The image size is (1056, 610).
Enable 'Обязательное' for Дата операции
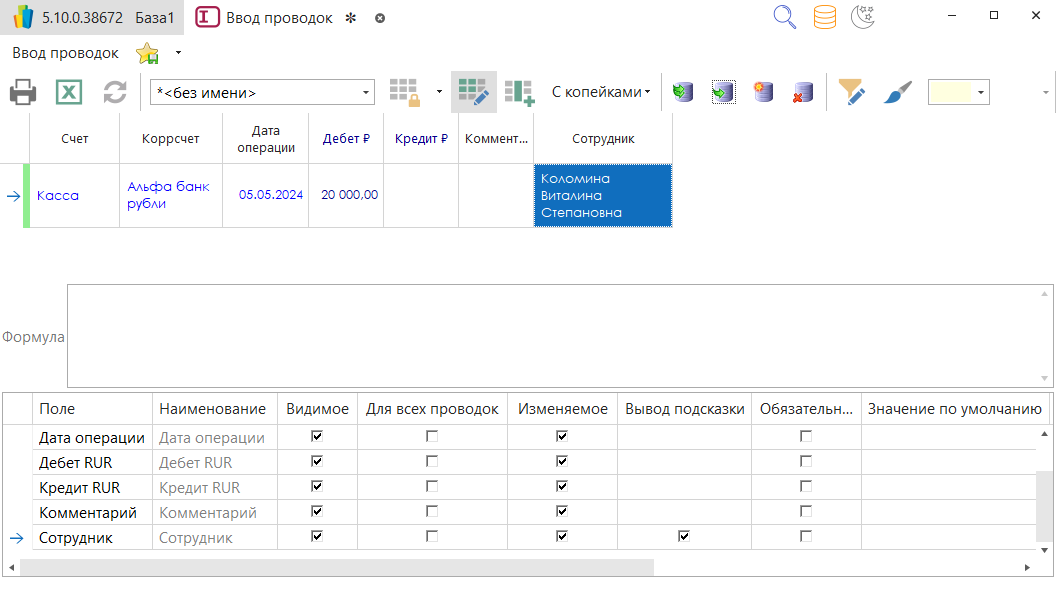(x=806, y=437)
